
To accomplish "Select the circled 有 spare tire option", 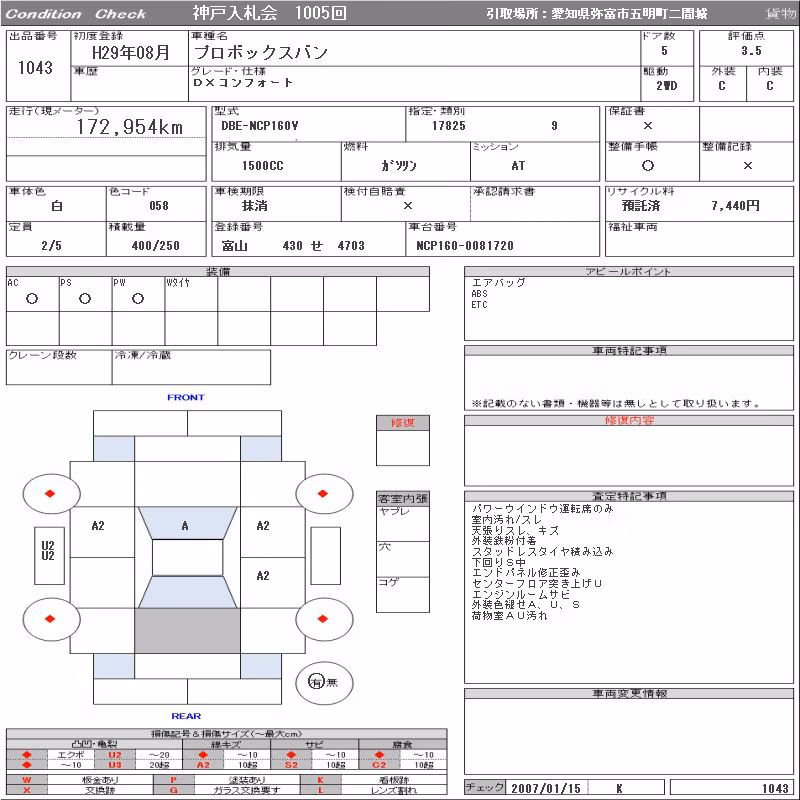I will (x=316, y=682).
